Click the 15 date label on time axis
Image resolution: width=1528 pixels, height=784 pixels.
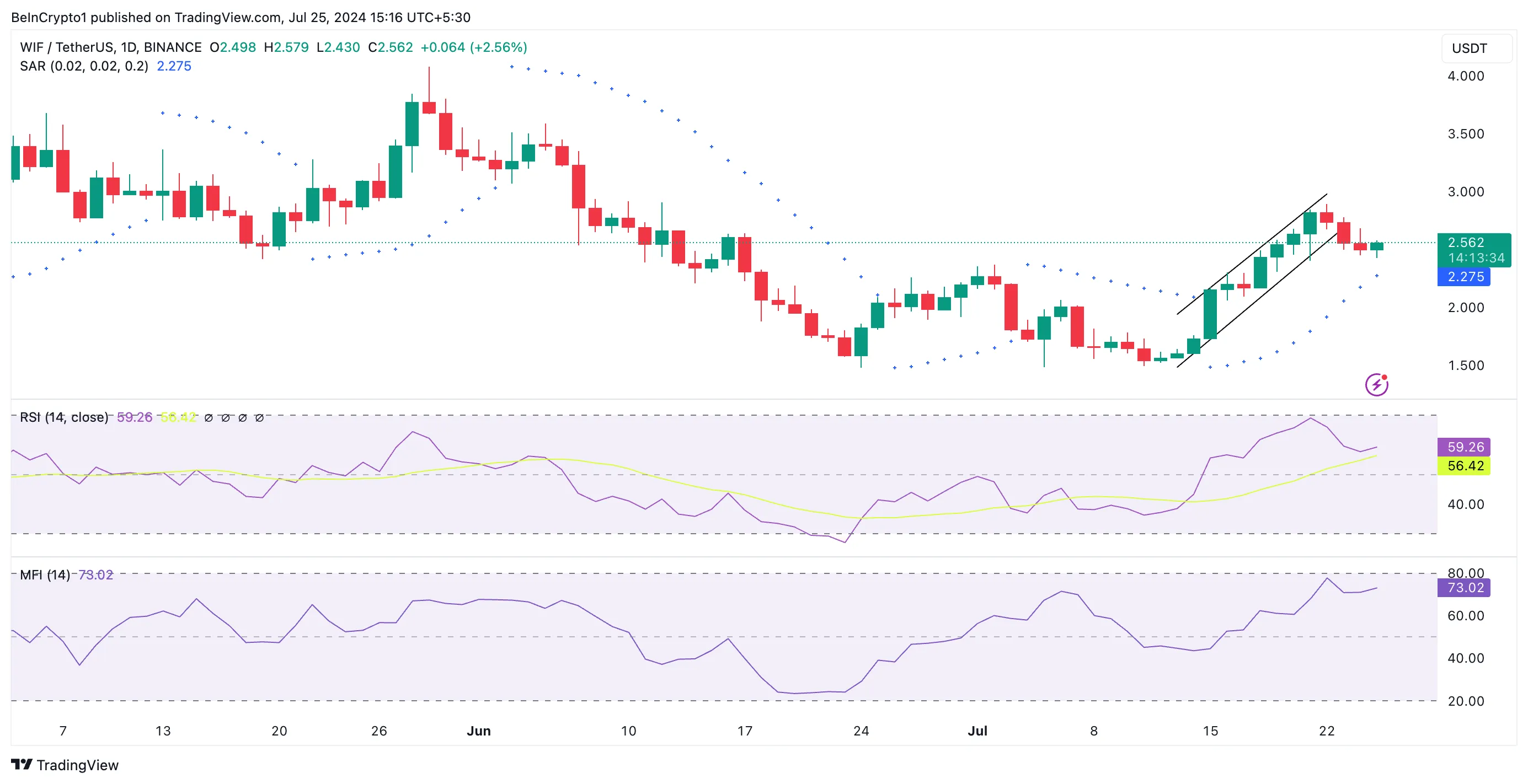[x=1211, y=731]
